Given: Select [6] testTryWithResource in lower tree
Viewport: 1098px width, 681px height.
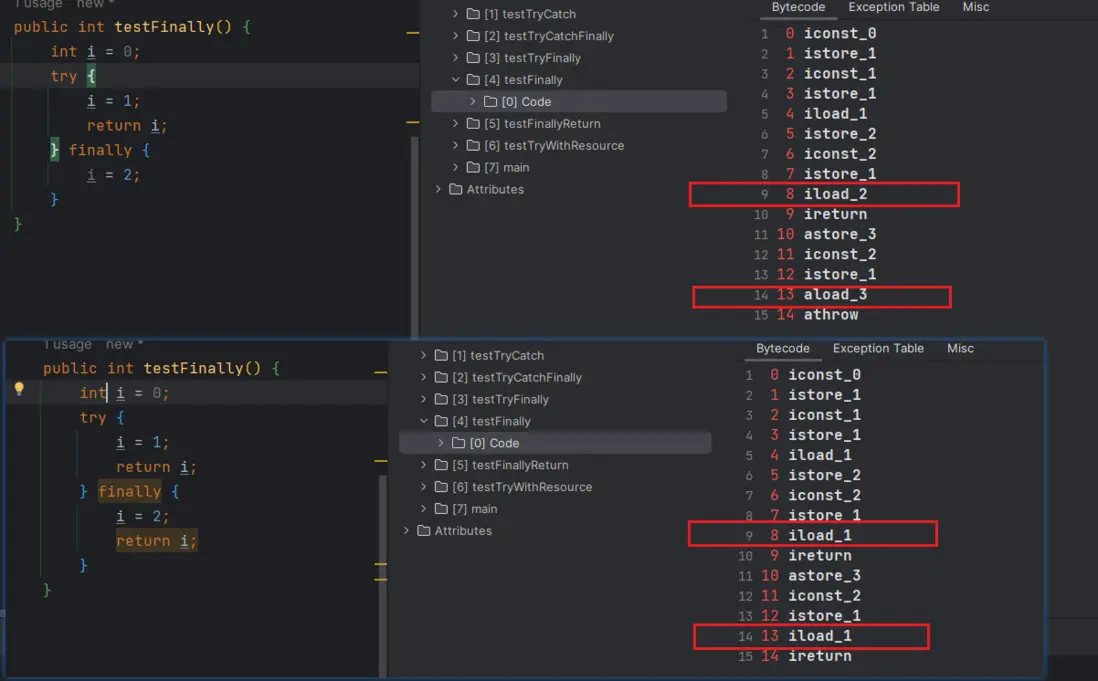Looking at the screenshot, I should 522,487.
